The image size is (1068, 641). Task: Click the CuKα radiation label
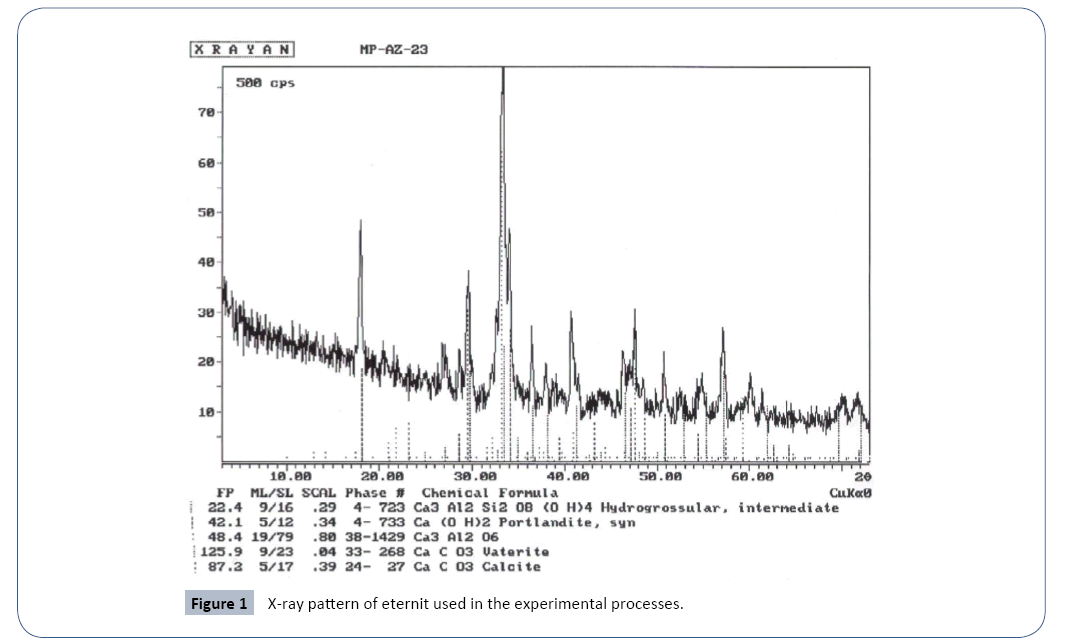coord(850,493)
